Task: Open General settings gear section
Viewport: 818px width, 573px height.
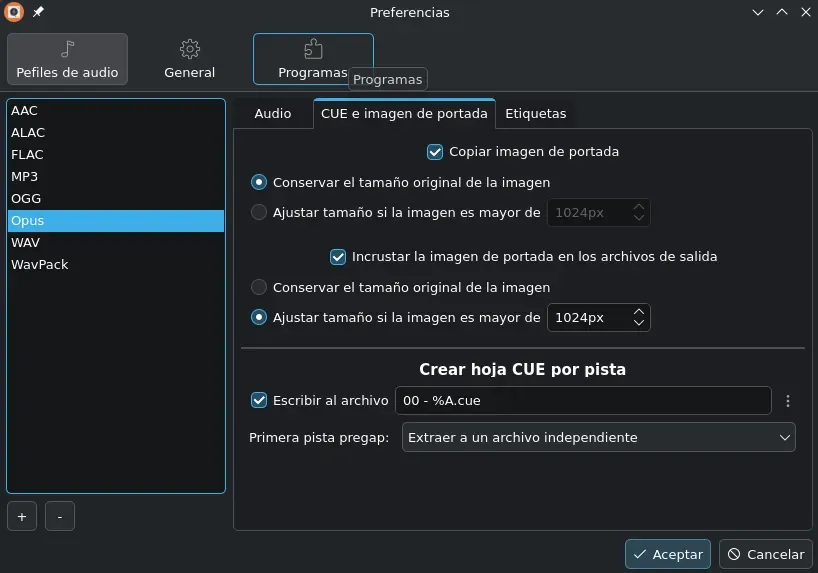Action: [x=189, y=59]
